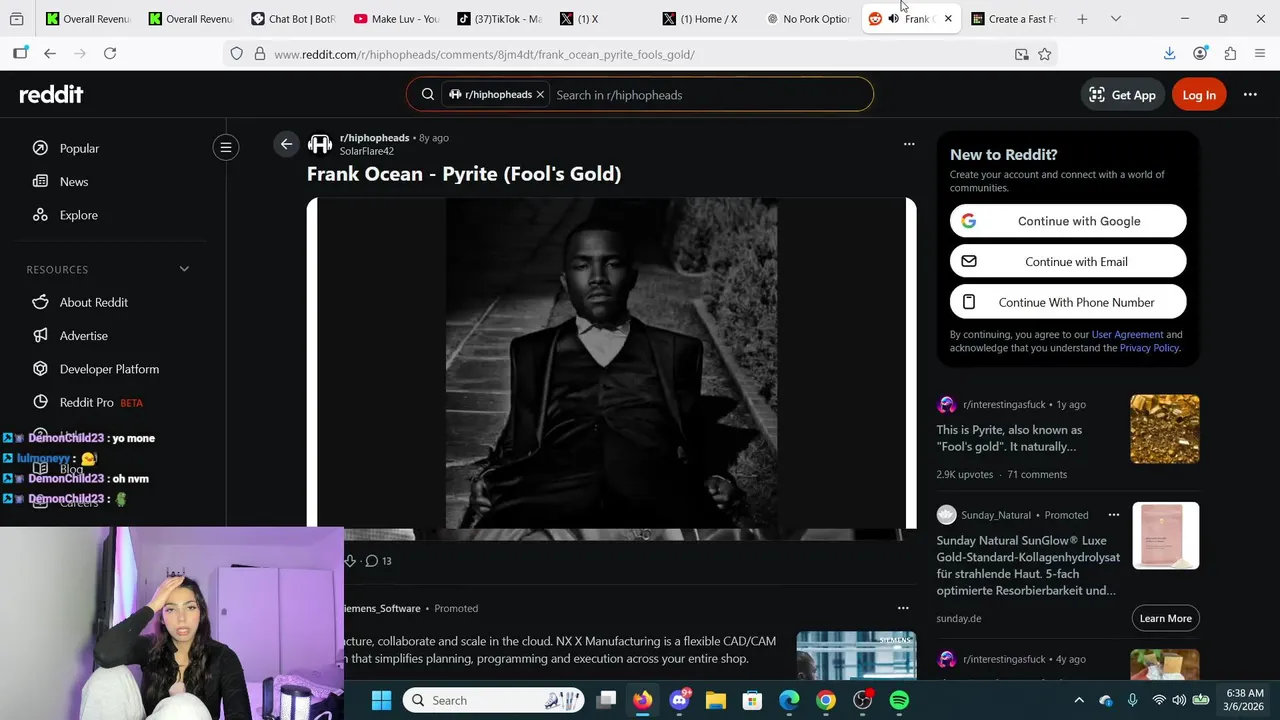Go back using the post back arrow
Image resolution: width=1280 pixels, height=720 pixels.
click(x=286, y=144)
